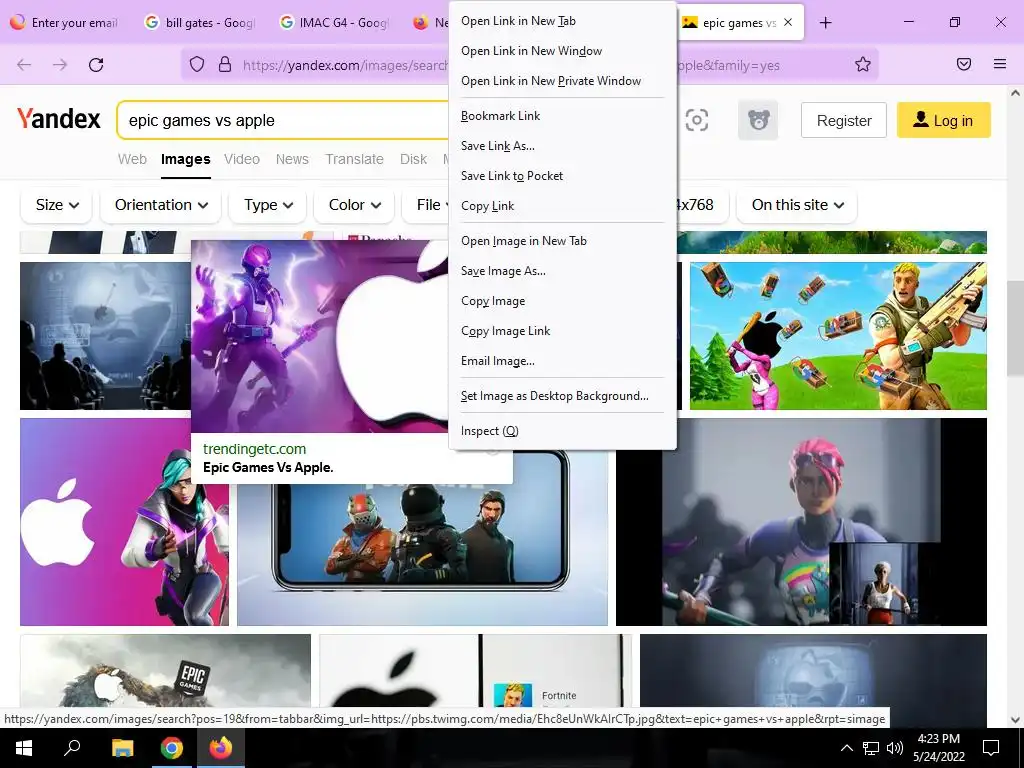Open a new browser tab
The image size is (1024, 768).
[x=825, y=23]
